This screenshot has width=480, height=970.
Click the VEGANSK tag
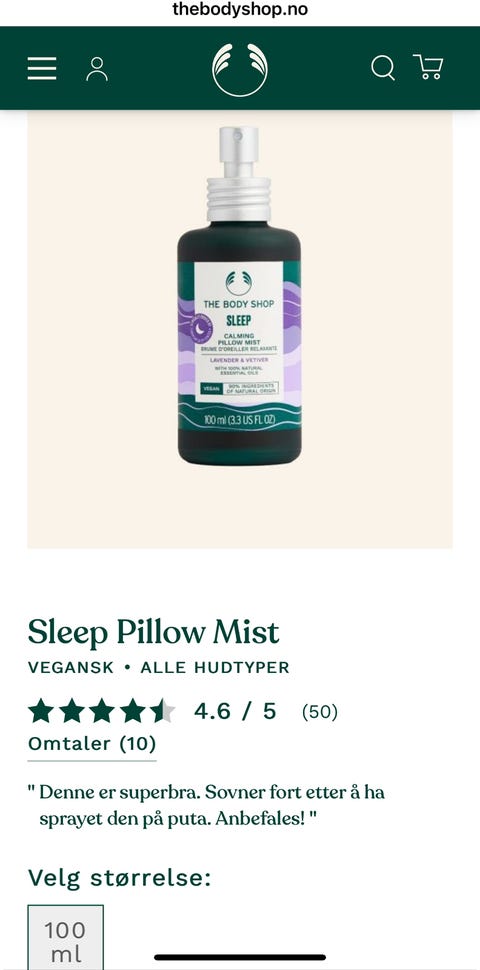(x=71, y=668)
